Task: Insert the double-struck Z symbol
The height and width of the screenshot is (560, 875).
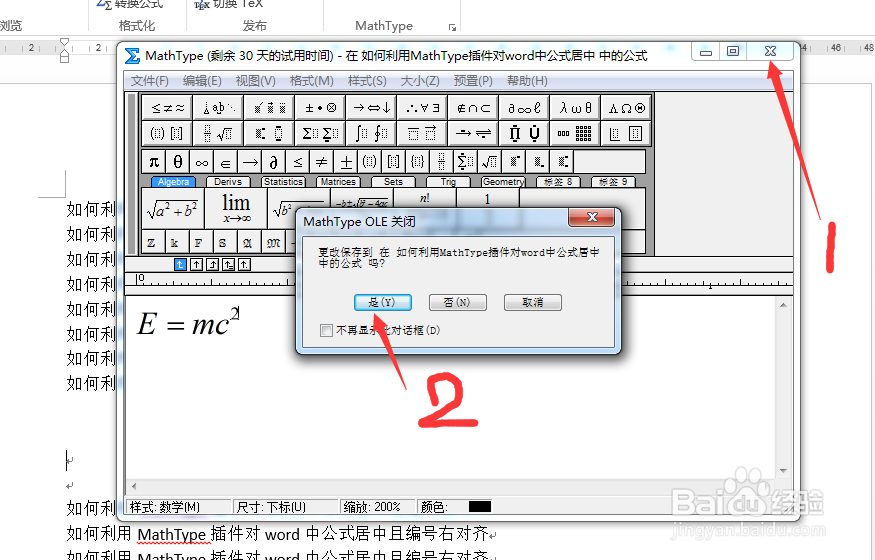Action: click(151, 243)
